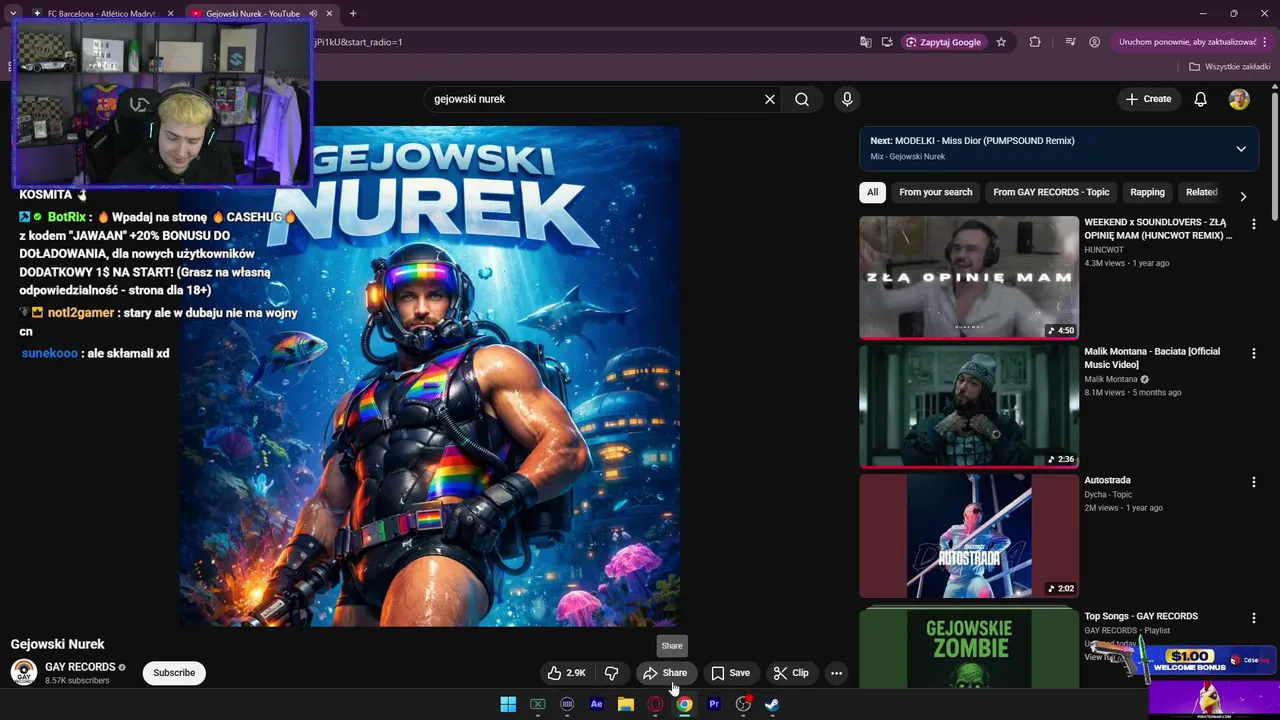Screen dimensions: 1280x720
Task: Close the Gejowski Nurek YouTube tab
Action: 329,14
